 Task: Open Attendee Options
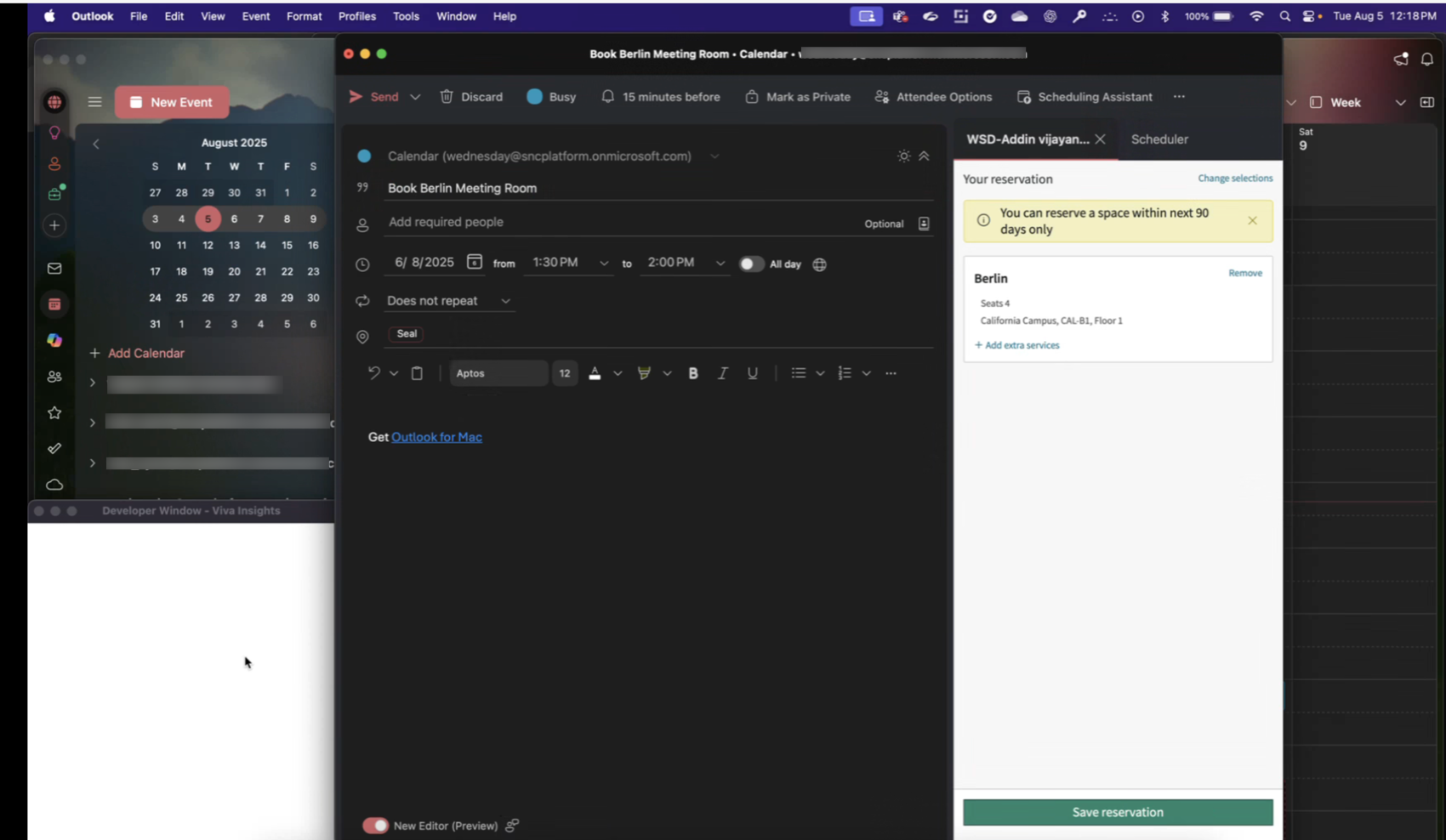933,97
